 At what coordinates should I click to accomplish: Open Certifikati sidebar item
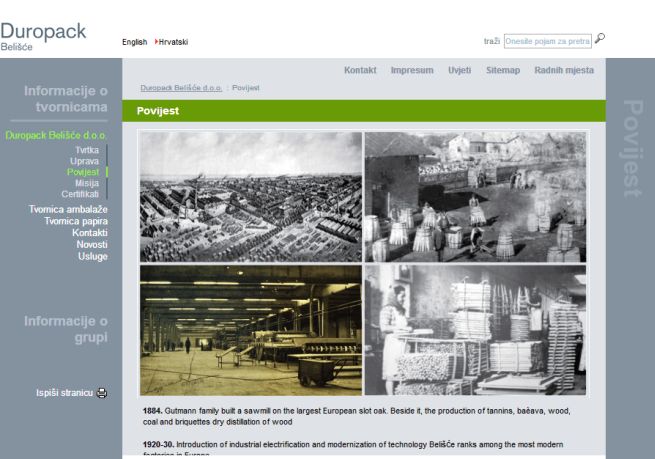click(80, 194)
